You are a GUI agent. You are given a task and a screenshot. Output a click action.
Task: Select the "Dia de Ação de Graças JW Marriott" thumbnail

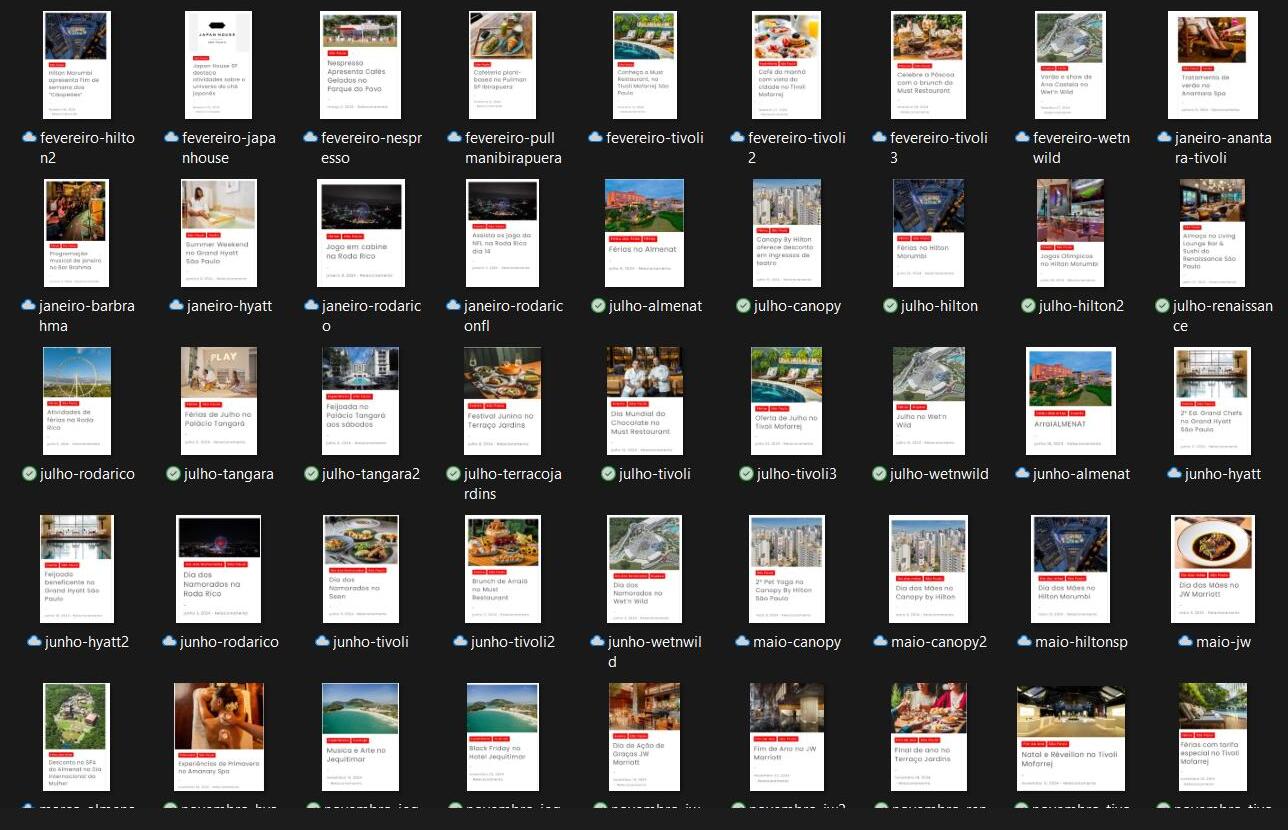tap(644, 737)
